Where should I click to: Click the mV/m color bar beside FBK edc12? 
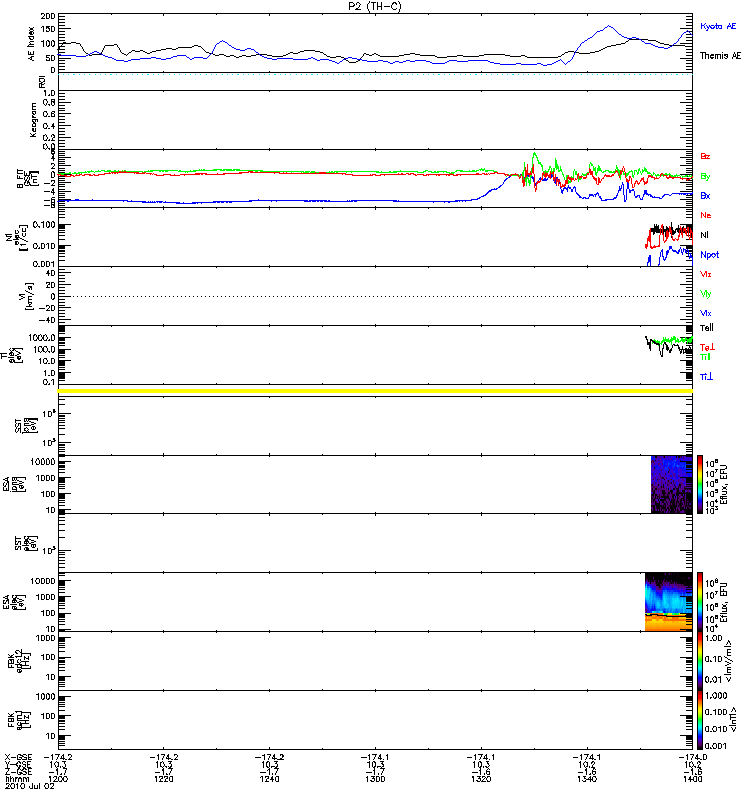click(700, 661)
